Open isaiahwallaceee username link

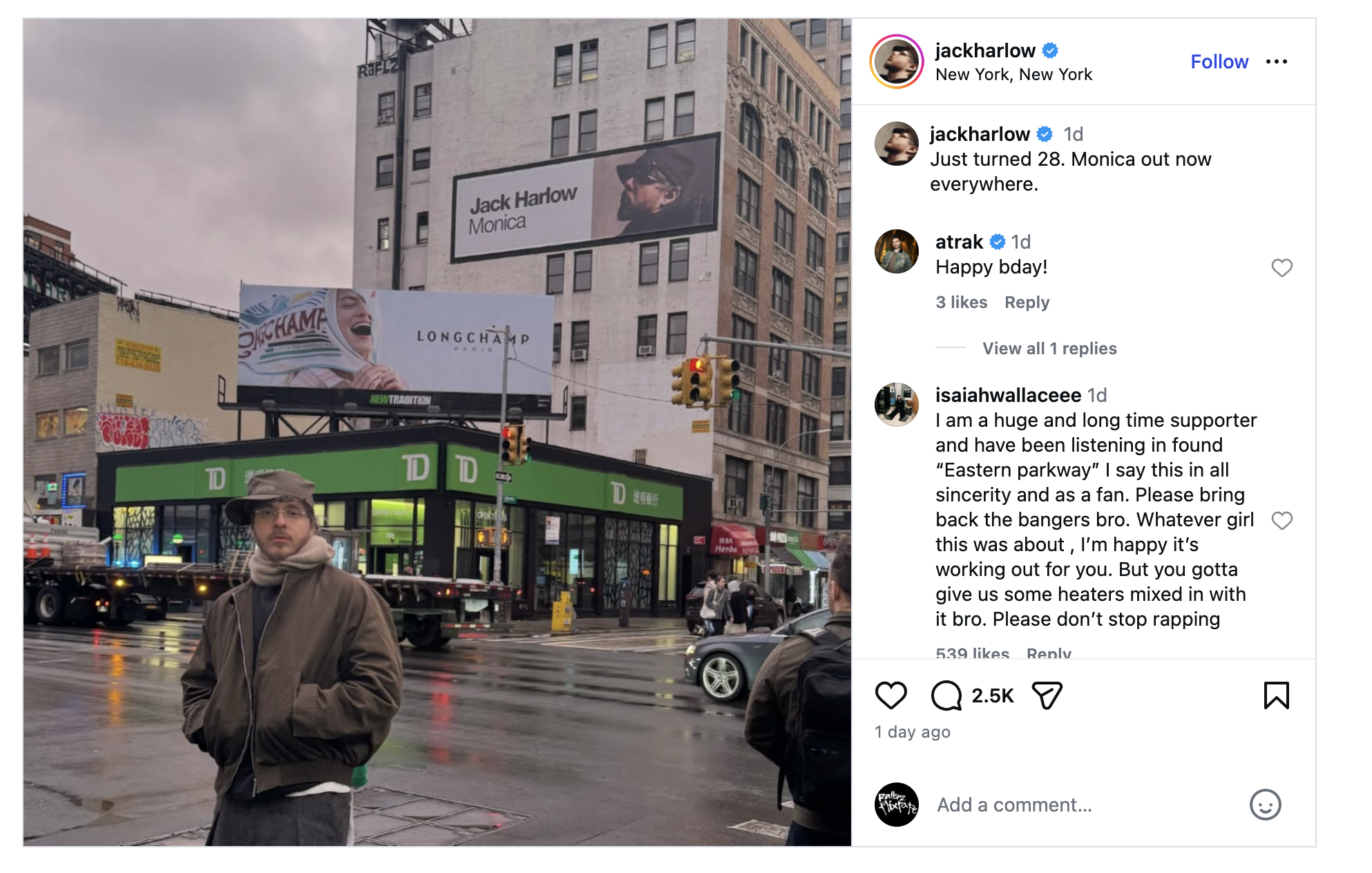click(1008, 395)
